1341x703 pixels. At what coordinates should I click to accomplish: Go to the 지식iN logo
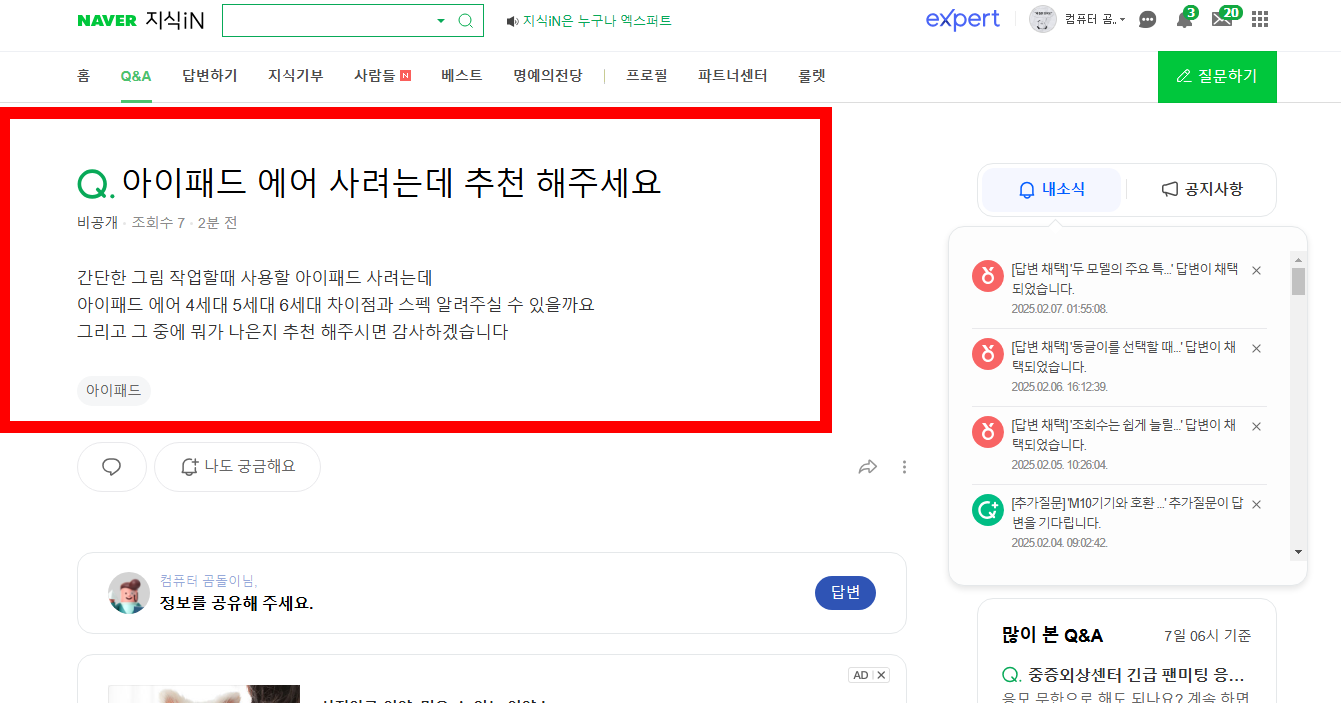coord(175,20)
